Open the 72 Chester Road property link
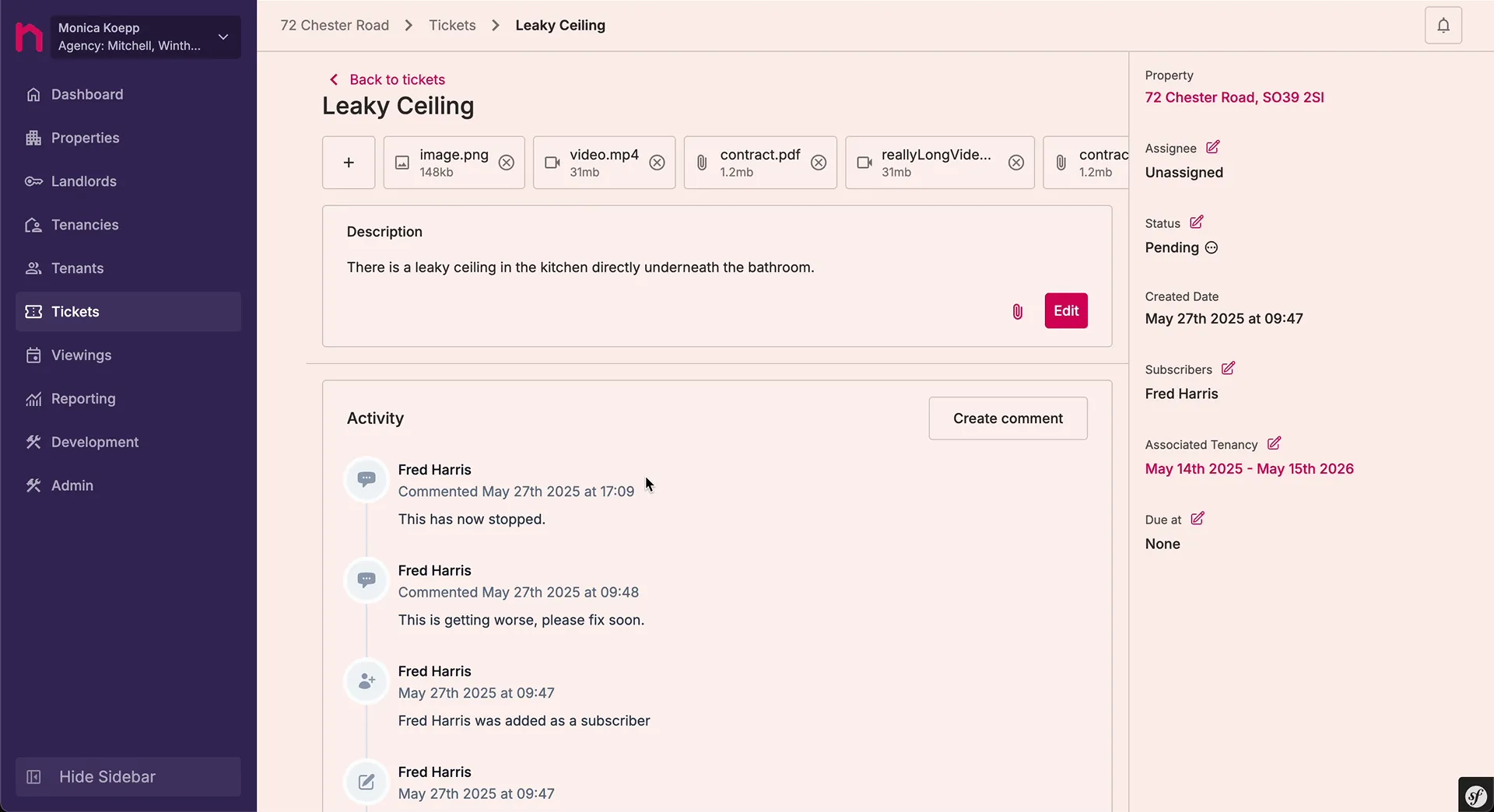The image size is (1494, 812). pos(1234,97)
